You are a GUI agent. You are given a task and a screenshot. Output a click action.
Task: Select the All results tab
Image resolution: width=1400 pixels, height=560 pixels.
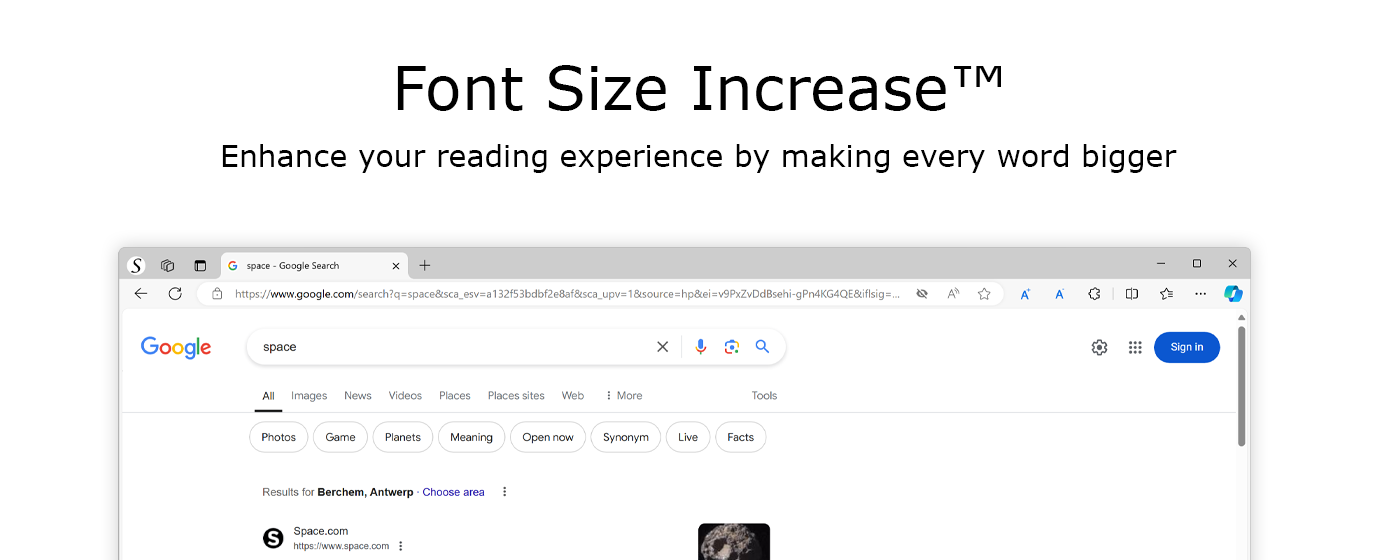point(268,396)
